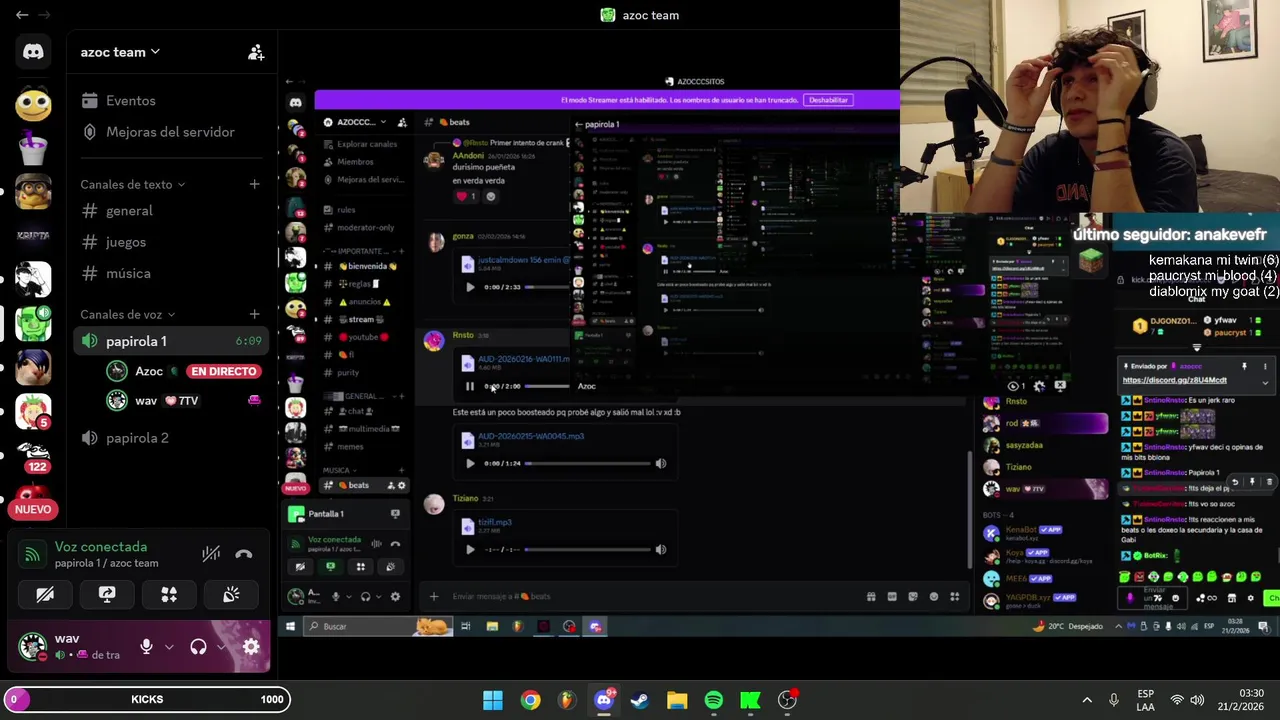Mute microphone in user panel

(146, 647)
